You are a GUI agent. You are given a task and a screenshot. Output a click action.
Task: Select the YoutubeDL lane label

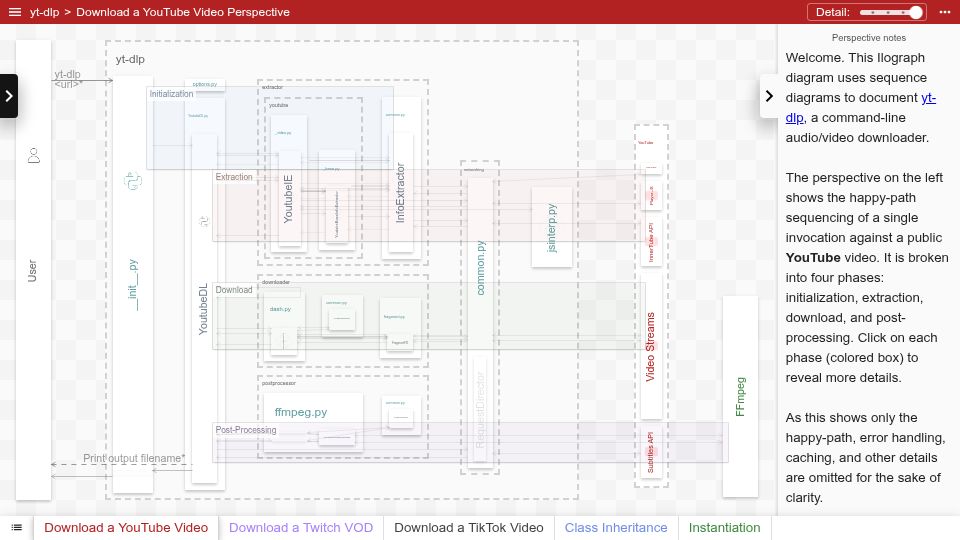tap(203, 309)
